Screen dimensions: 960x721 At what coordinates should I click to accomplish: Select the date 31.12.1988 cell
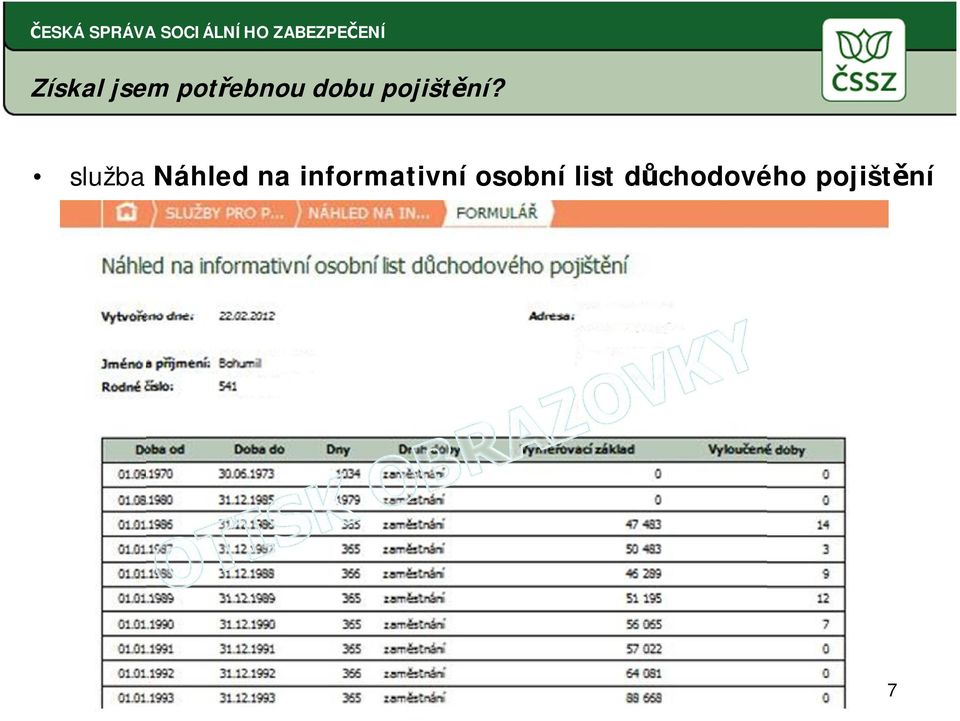coord(247,573)
